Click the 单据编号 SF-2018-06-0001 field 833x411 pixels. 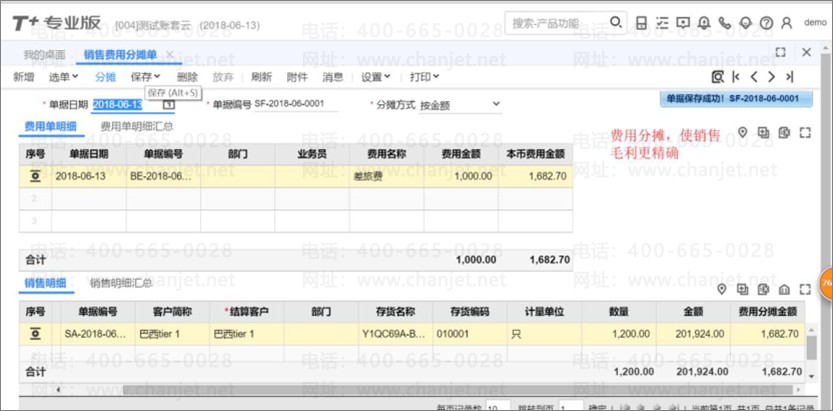point(295,104)
